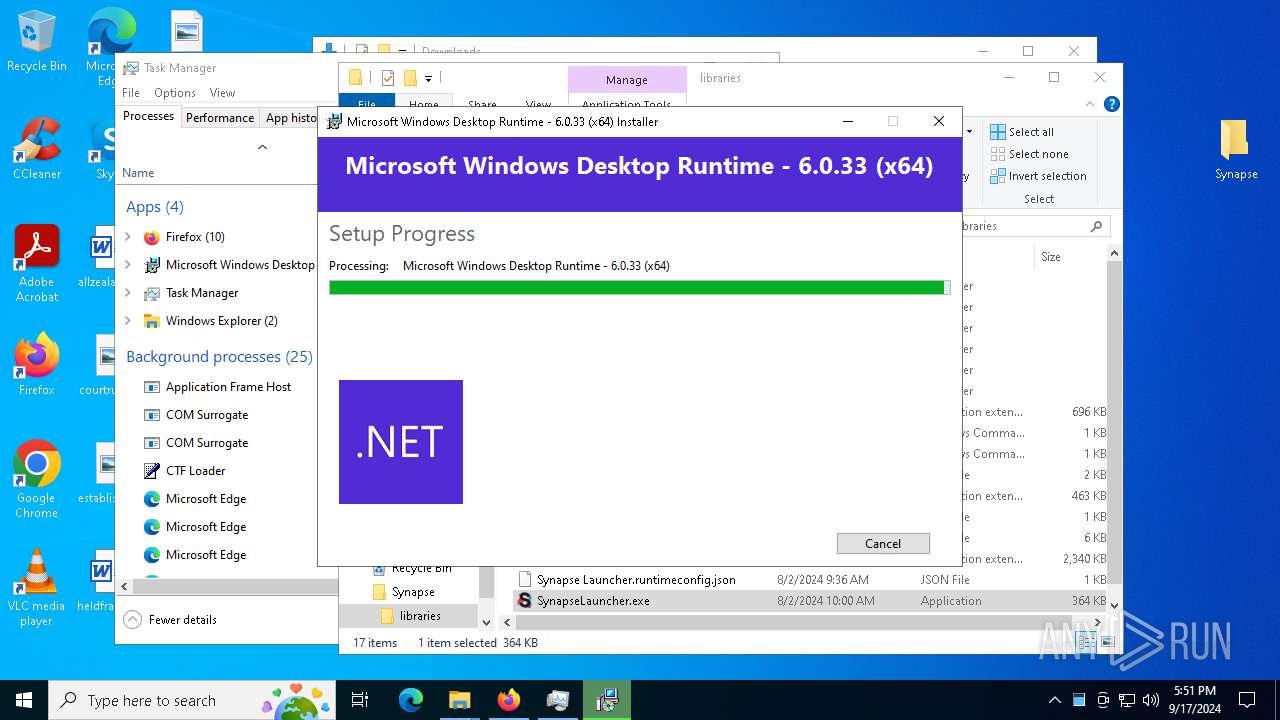This screenshot has width=1280, height=720.
Task: Open Firefox desktop shortcut
Action: (37, 364)
